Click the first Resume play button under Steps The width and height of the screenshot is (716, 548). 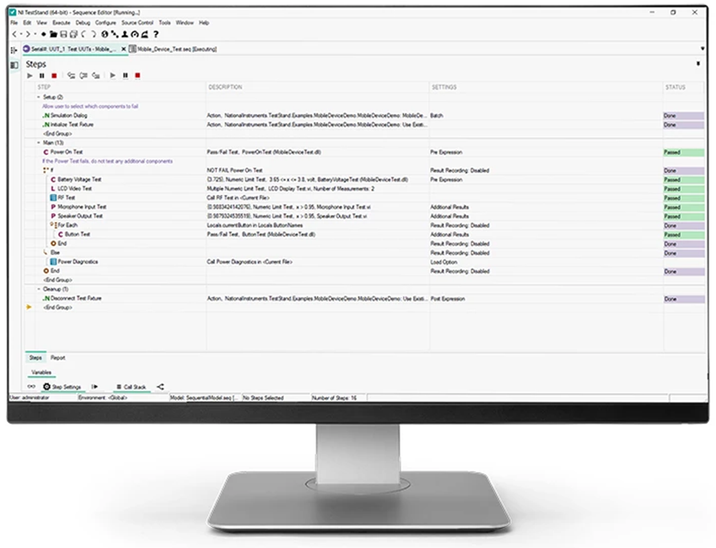[30, 76]
